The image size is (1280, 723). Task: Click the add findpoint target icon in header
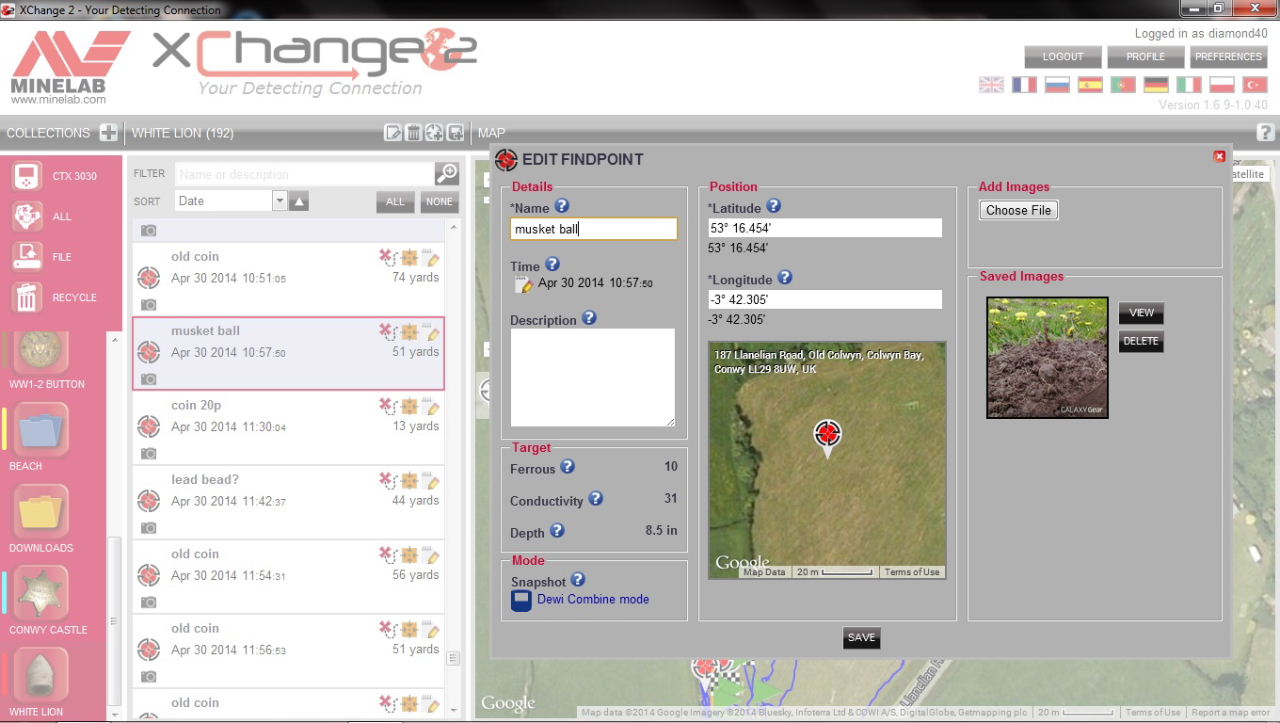point(434,133)
